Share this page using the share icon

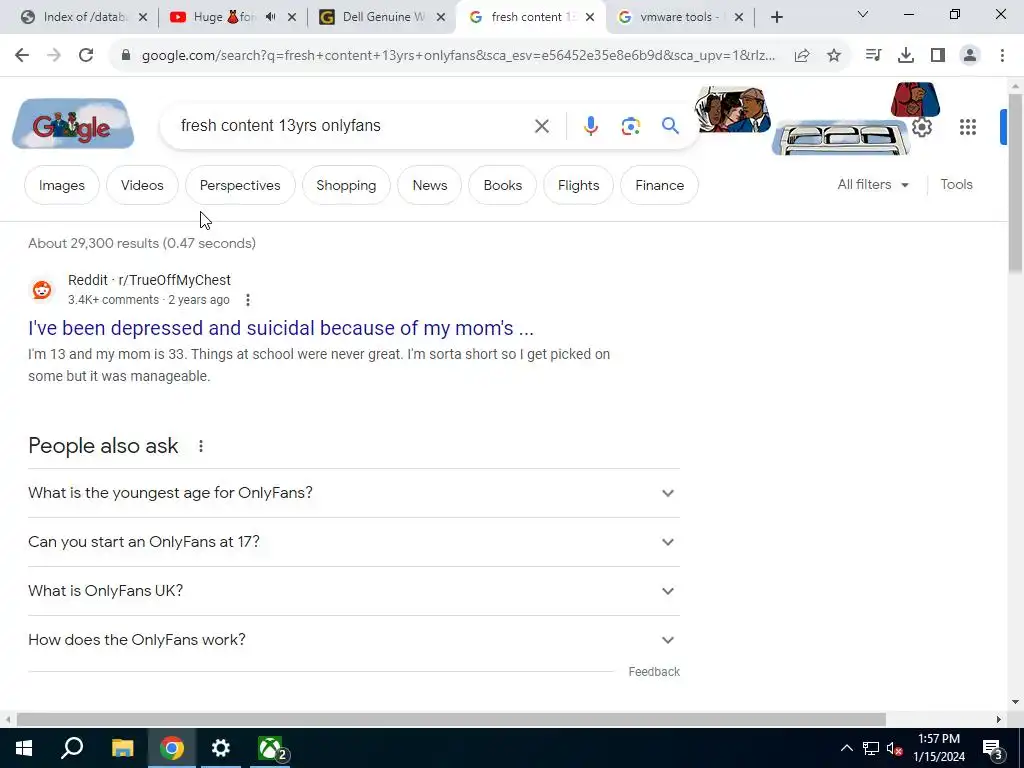(802, 56)
